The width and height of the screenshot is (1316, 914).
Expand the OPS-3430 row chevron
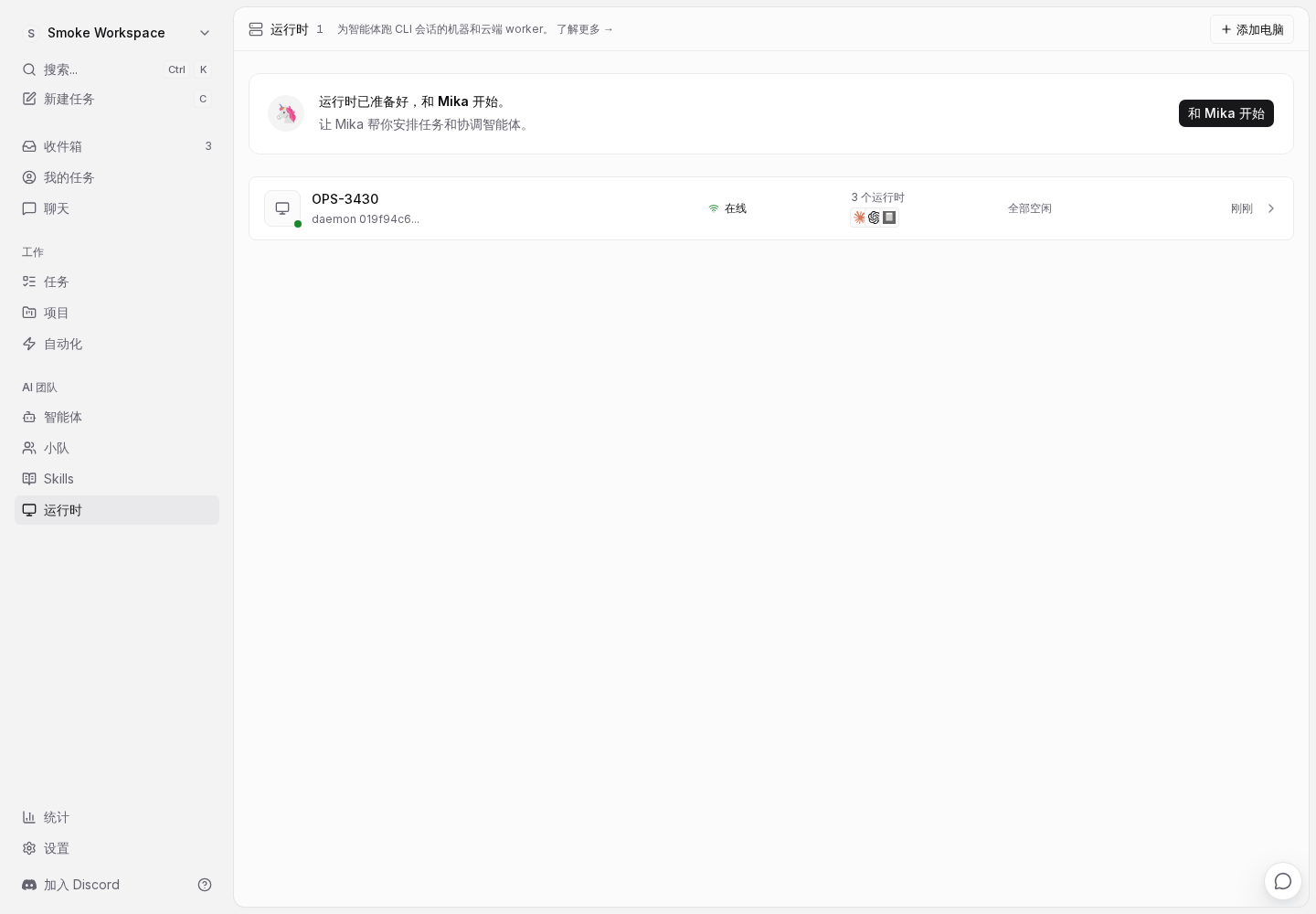1270,208
